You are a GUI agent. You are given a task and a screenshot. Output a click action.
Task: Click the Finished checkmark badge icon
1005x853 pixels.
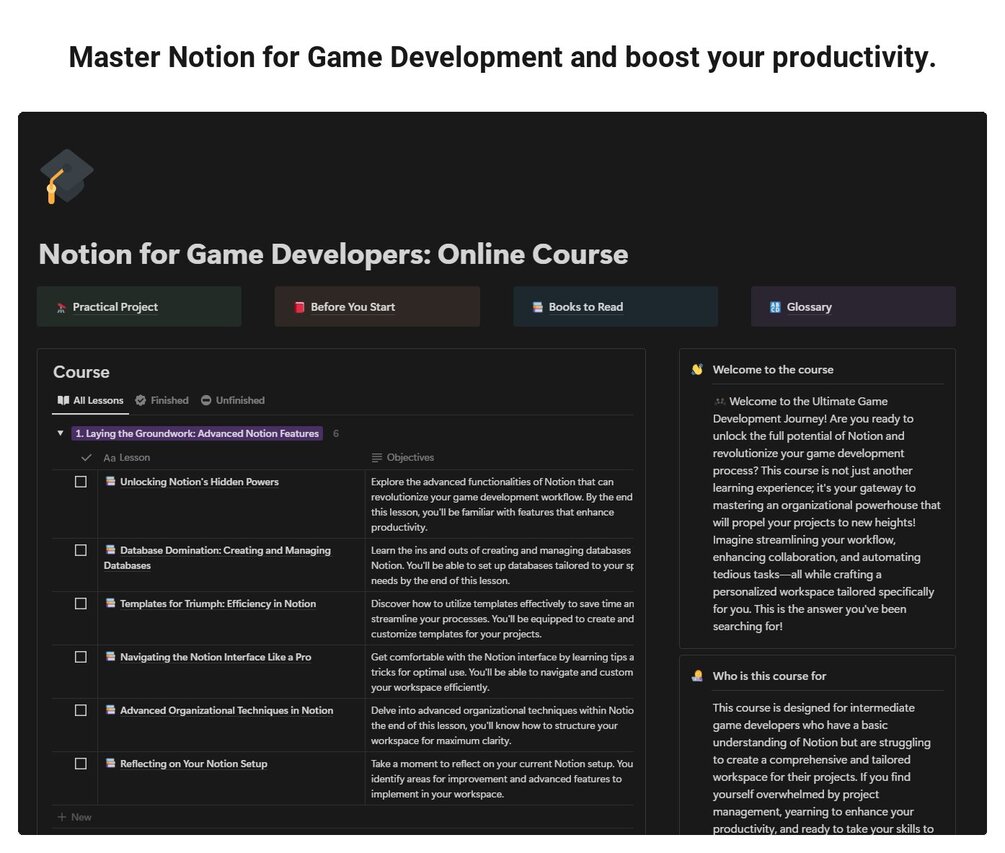pos(140,400)
